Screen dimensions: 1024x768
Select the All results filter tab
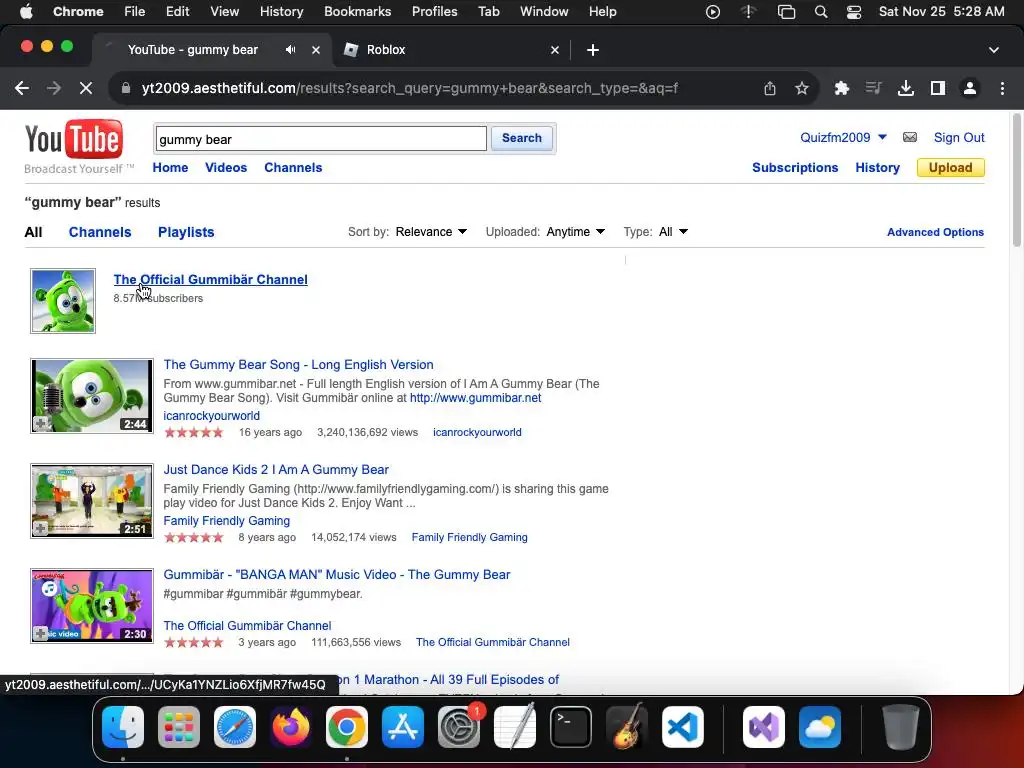[x=33, y=232]
